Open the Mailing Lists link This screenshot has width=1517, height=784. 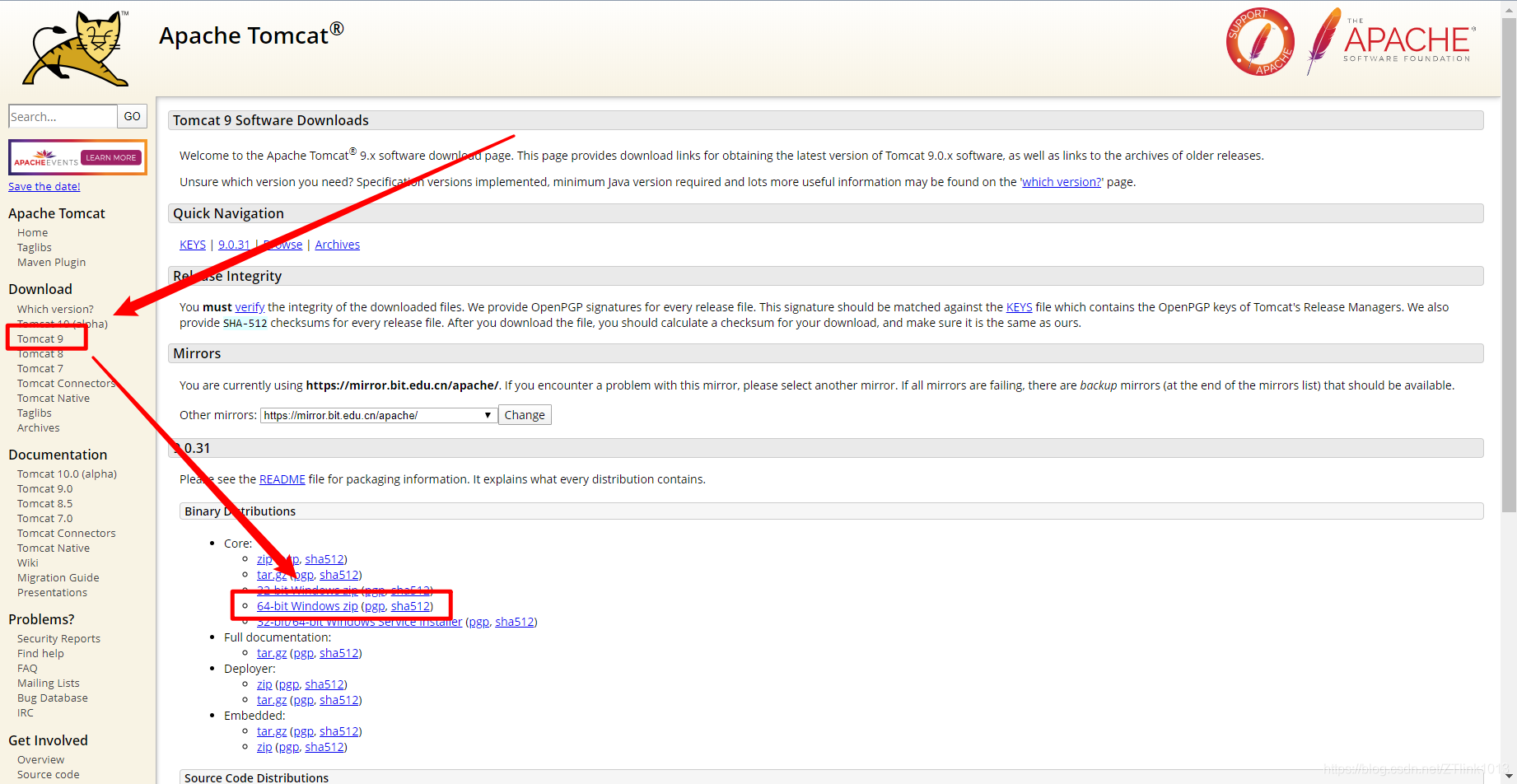click(49, 684)
